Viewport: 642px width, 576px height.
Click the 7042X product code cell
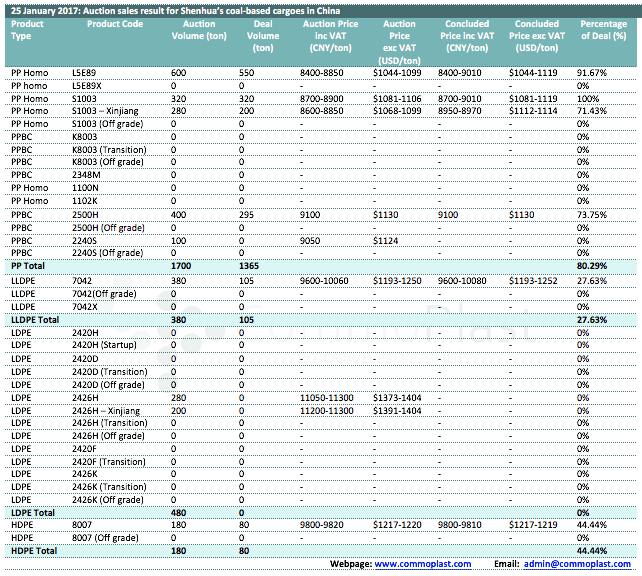pos(87,306)
